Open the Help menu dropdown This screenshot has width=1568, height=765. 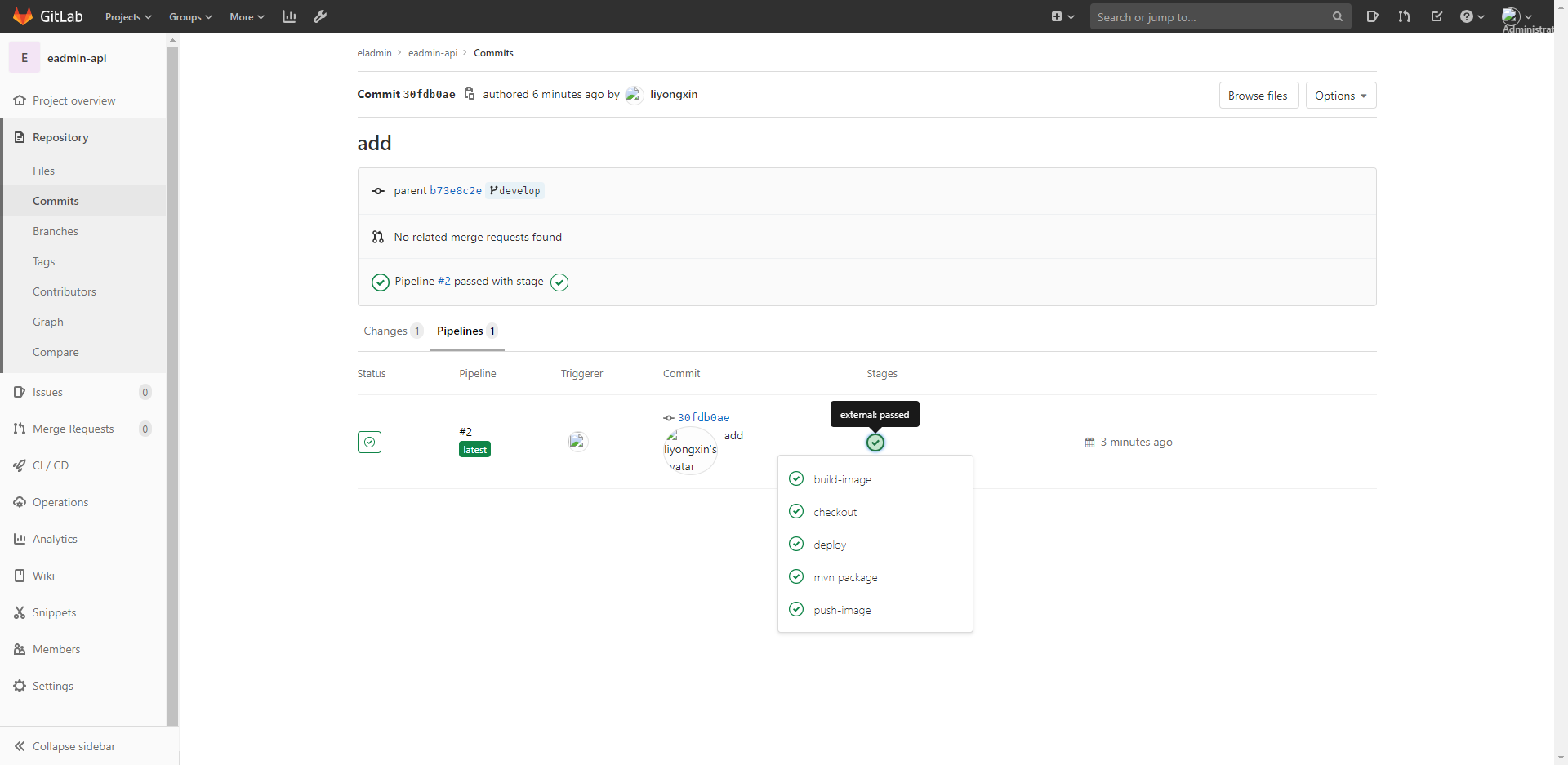[x=1472, y=16]
